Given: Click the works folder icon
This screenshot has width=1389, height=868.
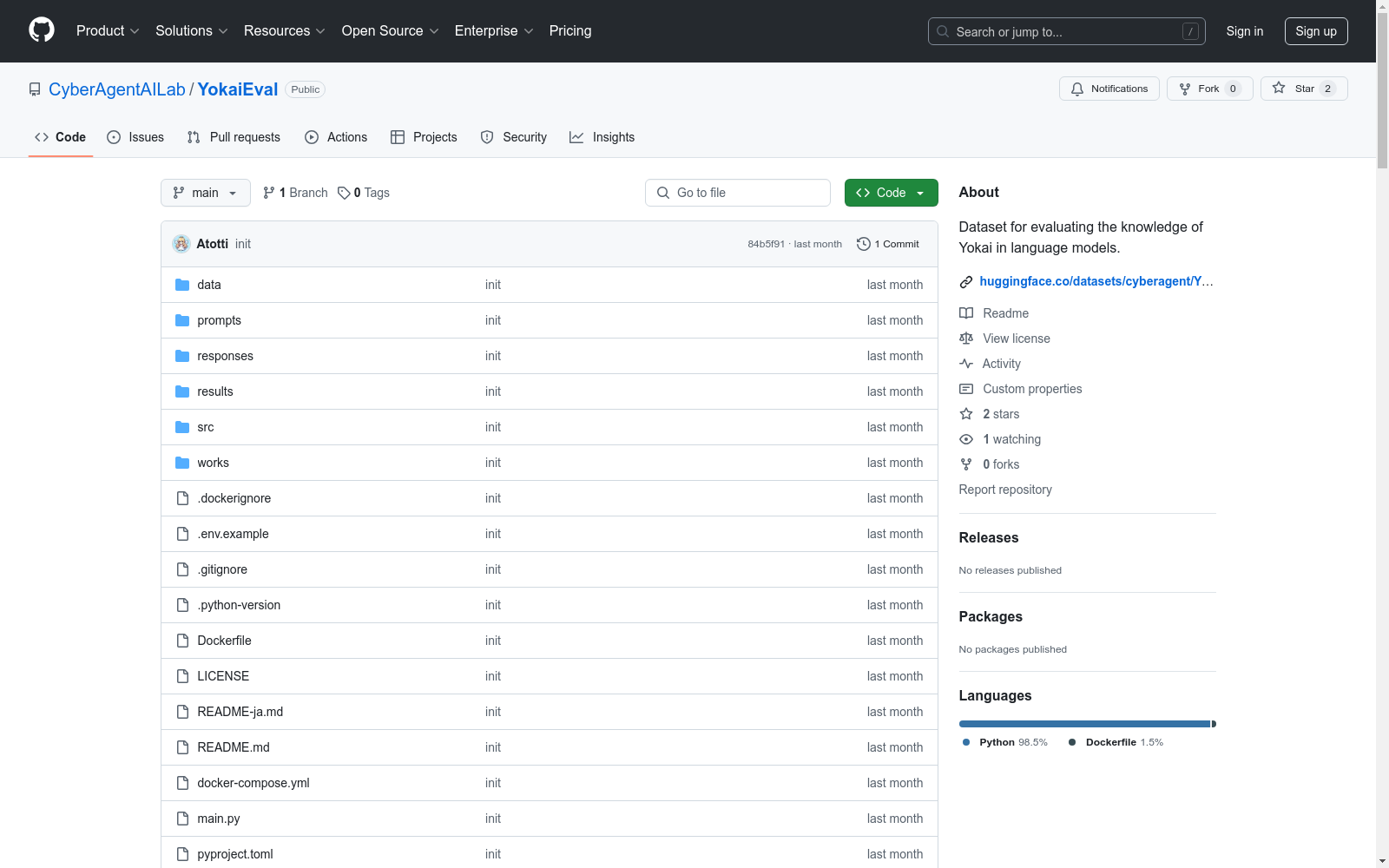Looking at the screenshot, I should coord(182,463).
